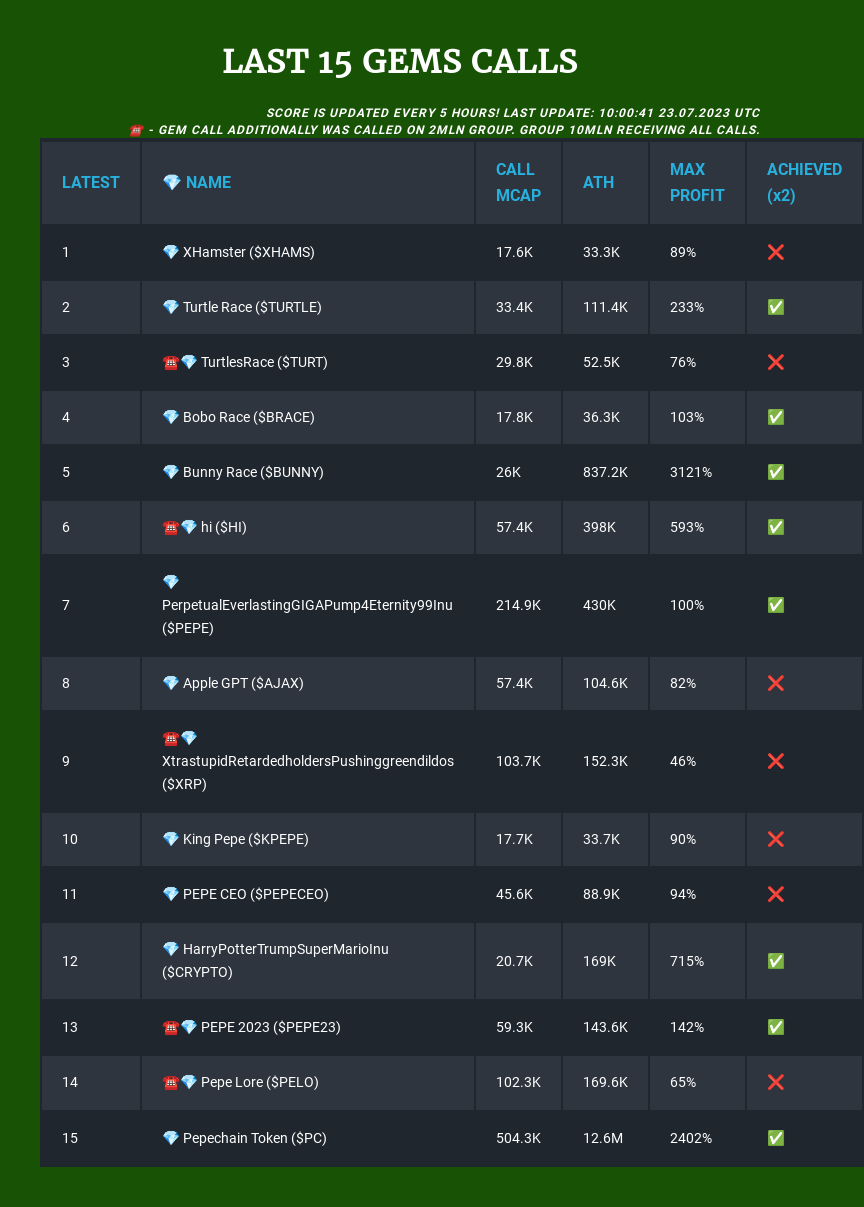Click the green checkmark in Pepechain Token row
Viewport: 864px width, 1207px height.
pyautogui.click(x=775, y=1138)
